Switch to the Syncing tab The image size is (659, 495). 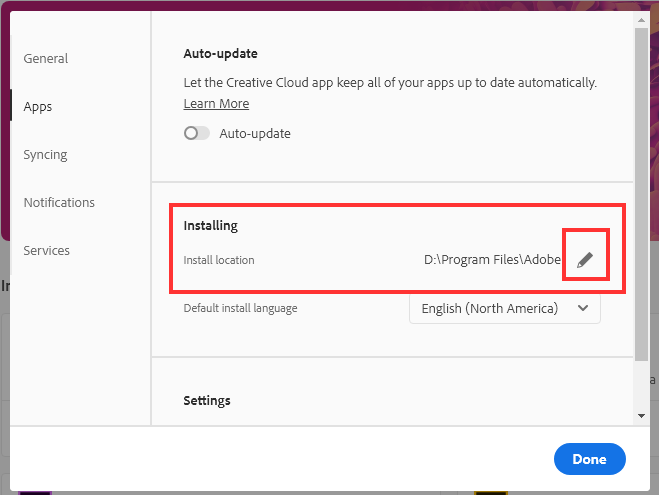[46, 155]
